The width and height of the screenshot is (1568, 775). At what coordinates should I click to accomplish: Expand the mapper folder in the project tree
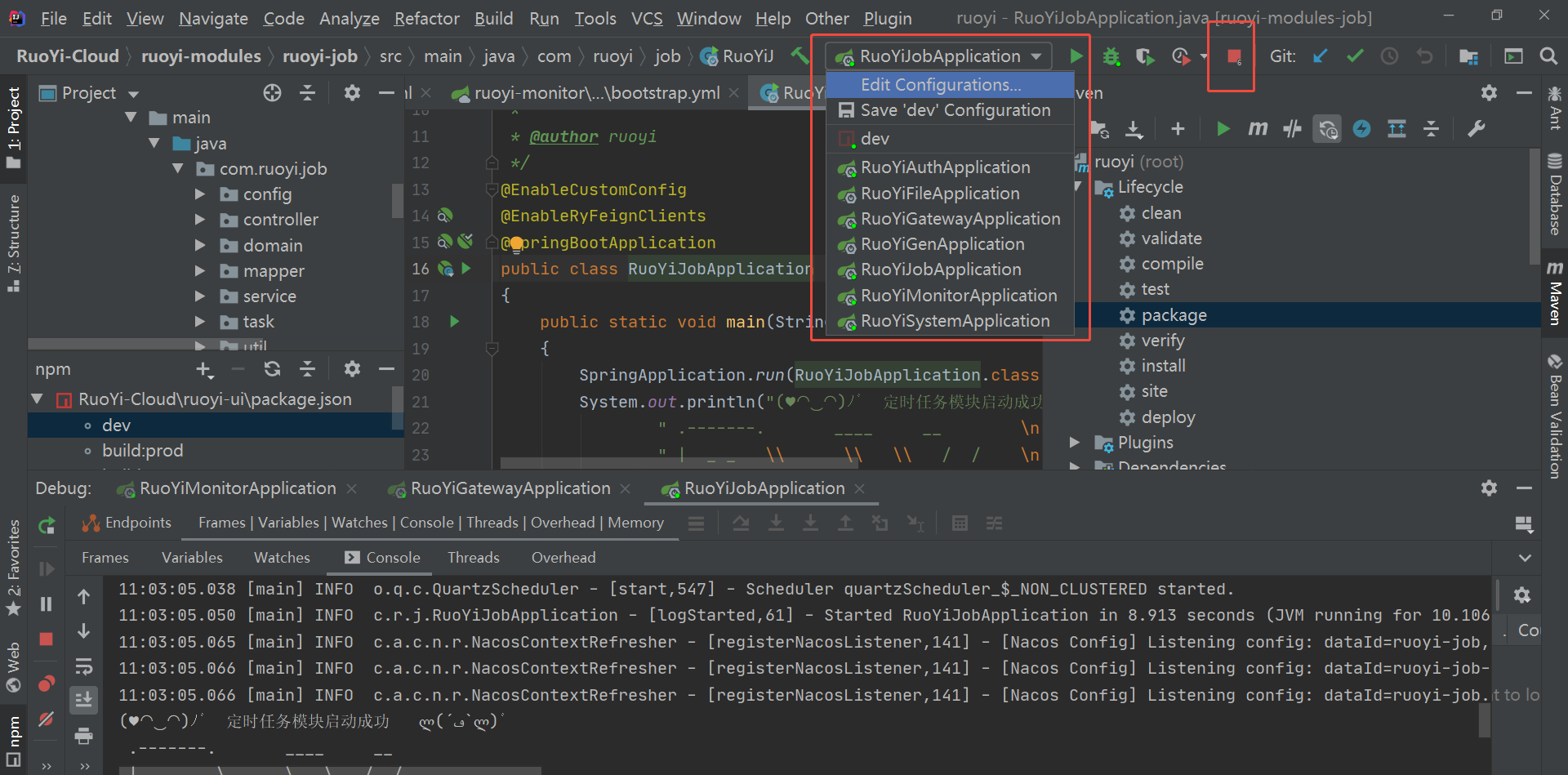(200, 271)
